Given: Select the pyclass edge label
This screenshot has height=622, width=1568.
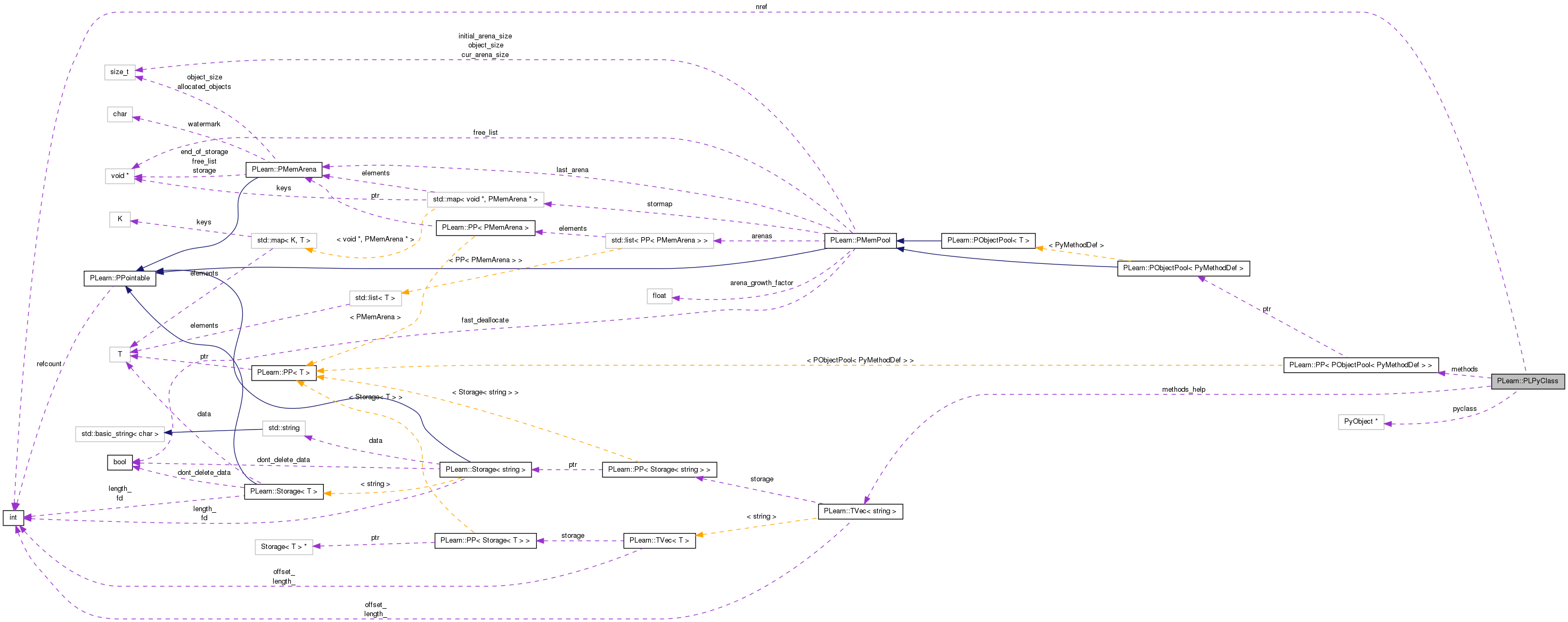Looking at the screenshot, I should (x=1465, y=409).
